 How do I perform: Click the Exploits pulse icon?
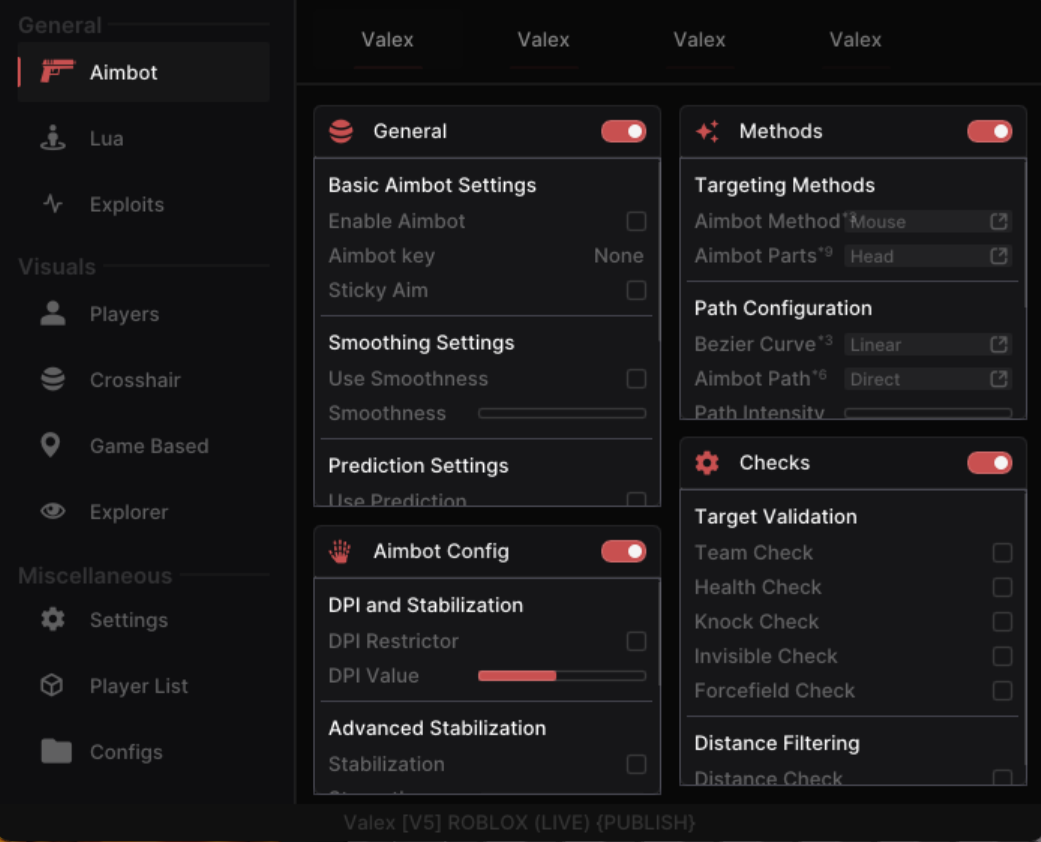[53, 204]
